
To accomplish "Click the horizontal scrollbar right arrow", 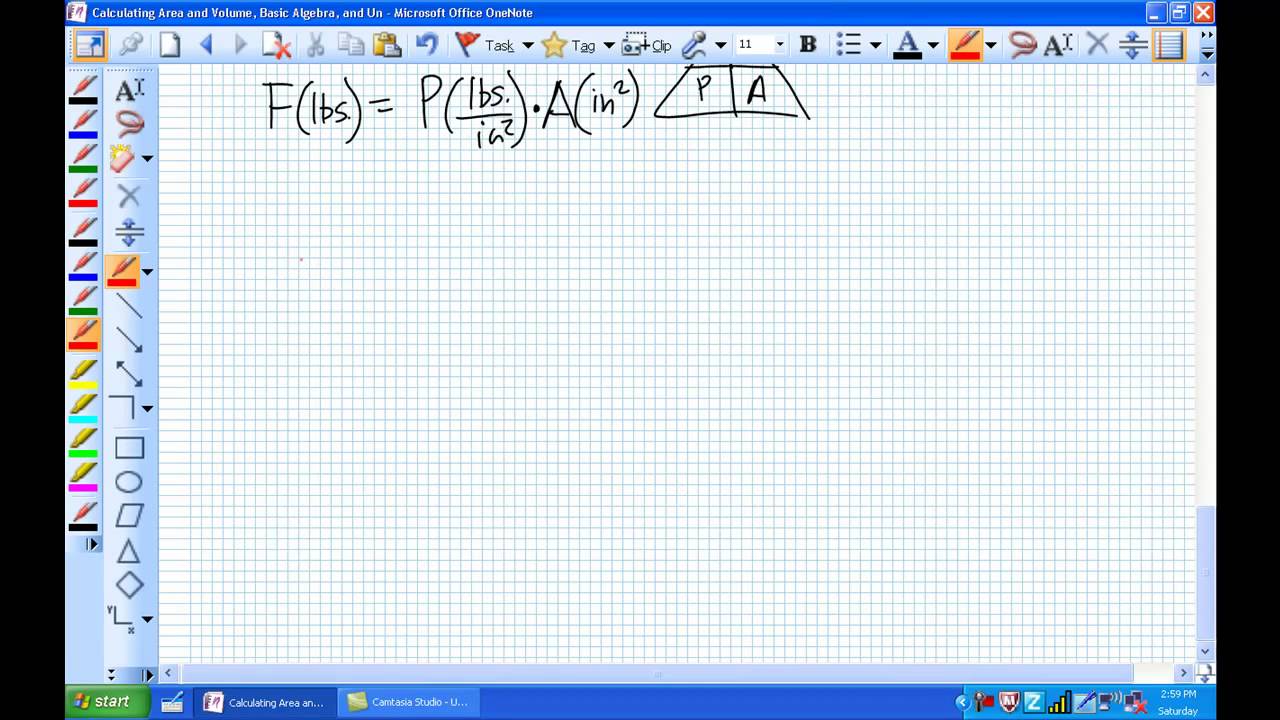I will [1184, 674].
